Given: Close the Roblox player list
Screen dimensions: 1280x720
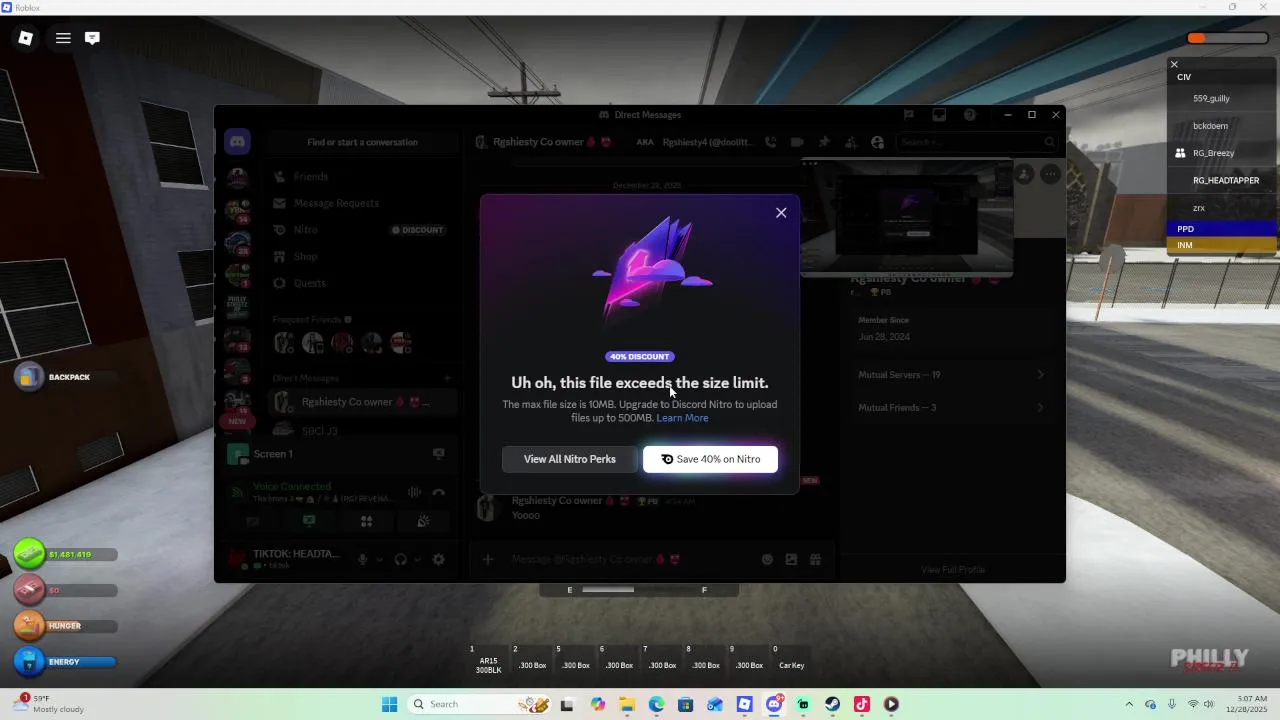Looking at the screenshot, I should (1175, 64).
